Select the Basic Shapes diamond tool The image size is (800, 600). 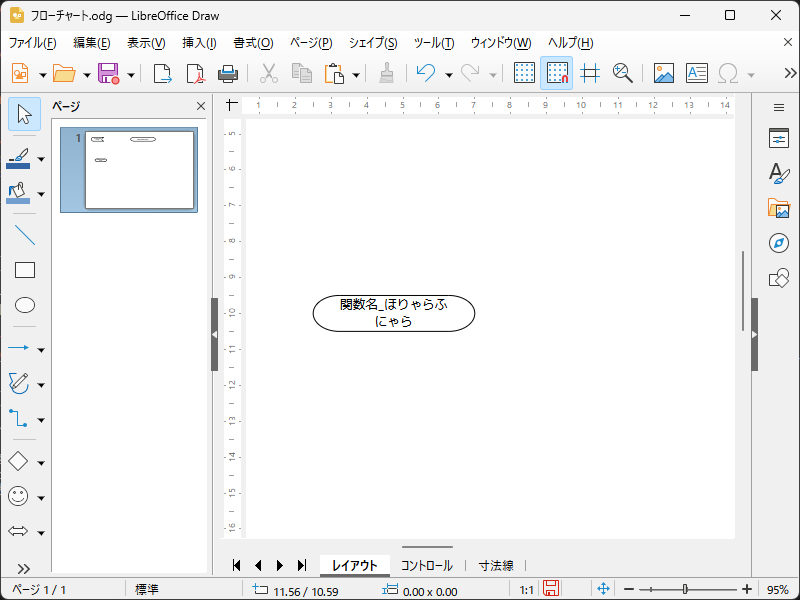18,461
